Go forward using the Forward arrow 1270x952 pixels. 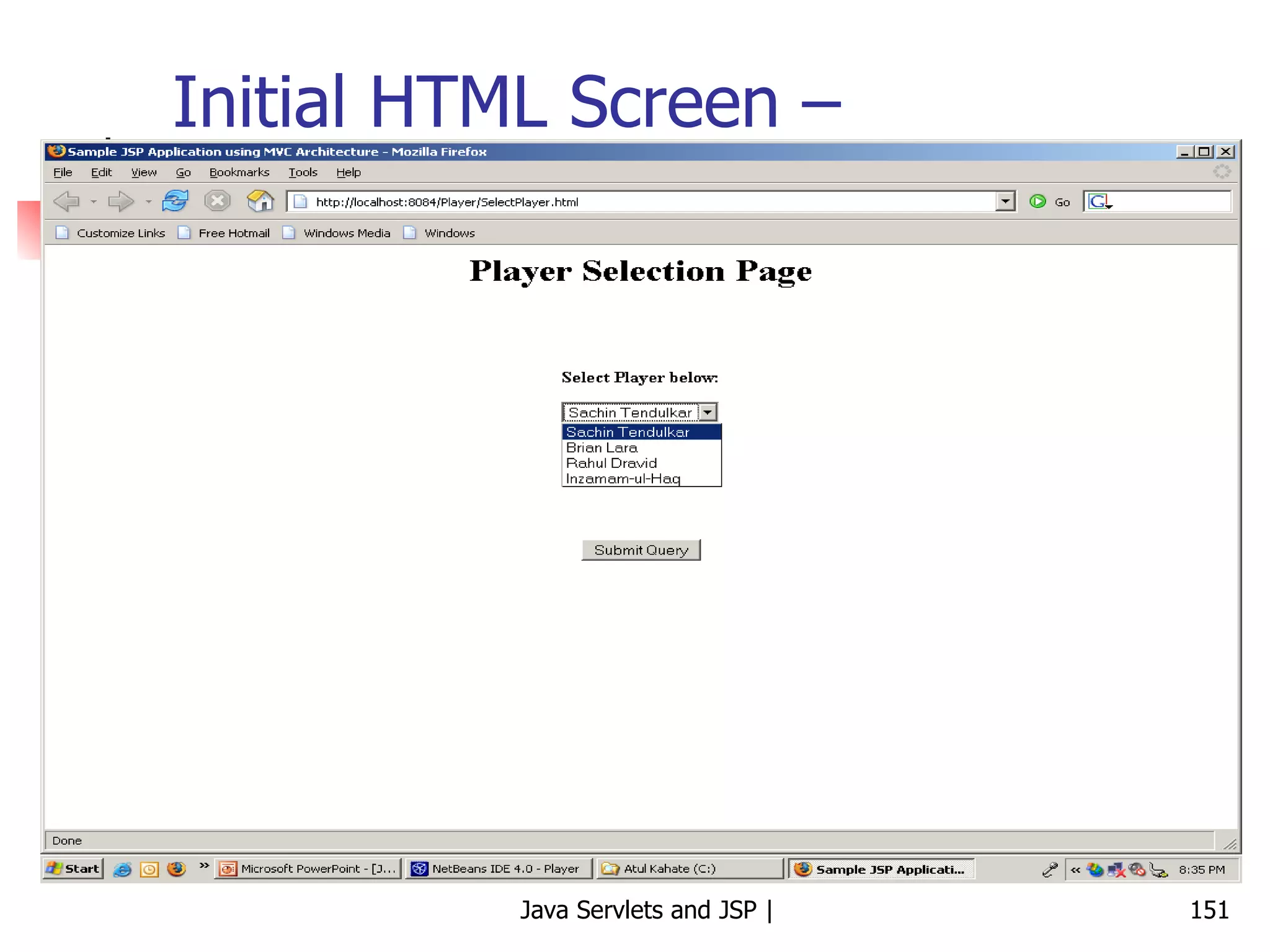pos(120,201)
